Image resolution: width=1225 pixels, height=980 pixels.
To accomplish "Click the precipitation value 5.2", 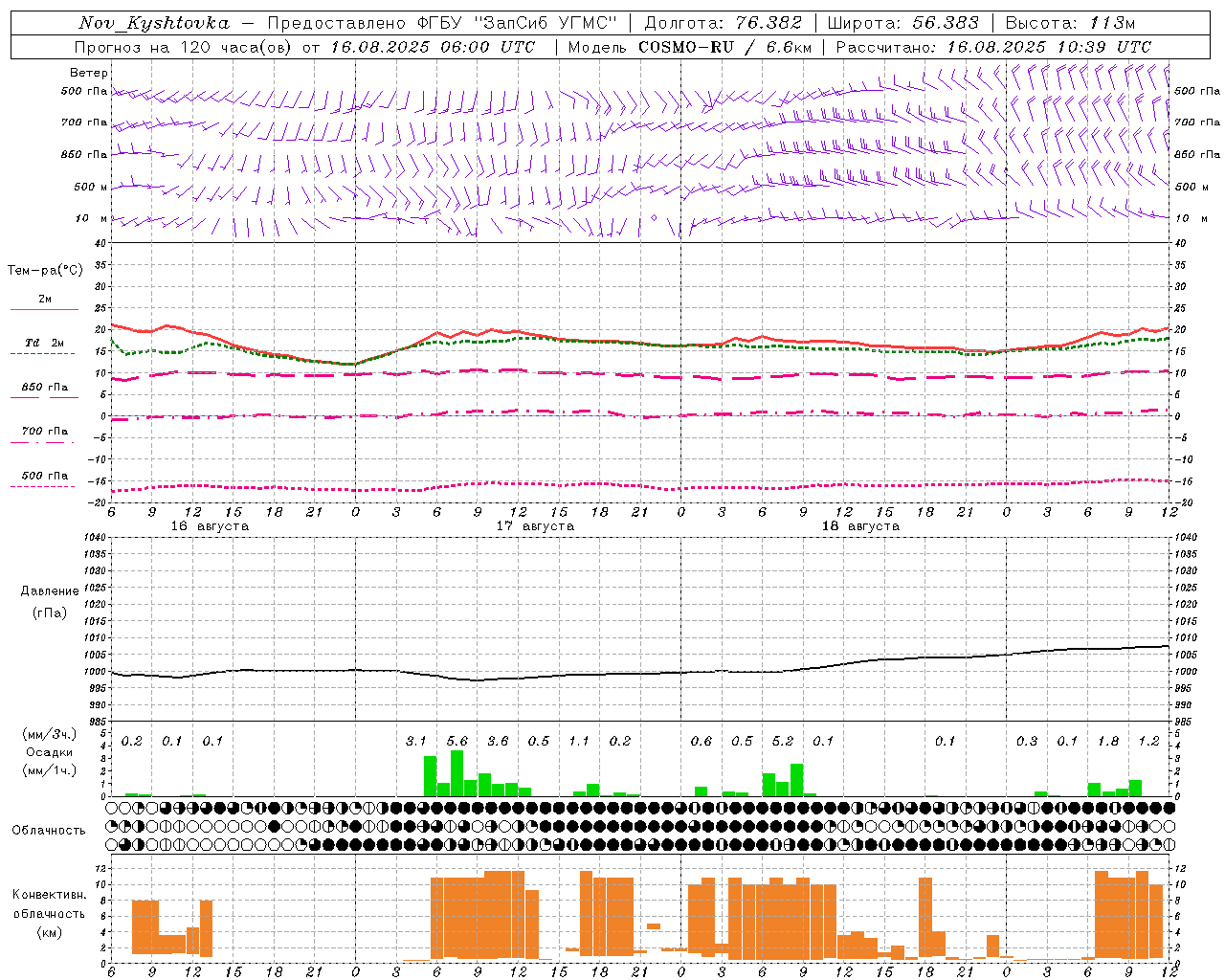I will (x=783, y=742).
